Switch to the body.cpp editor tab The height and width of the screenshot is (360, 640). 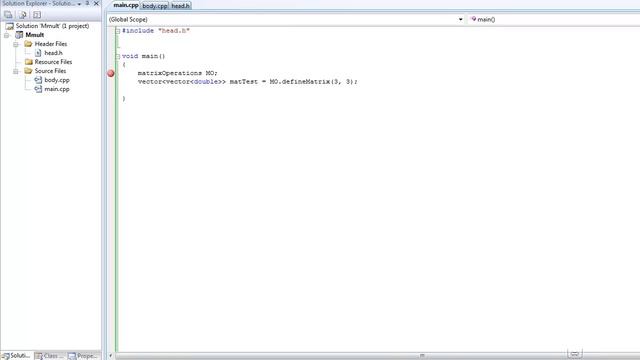(155, 6)
